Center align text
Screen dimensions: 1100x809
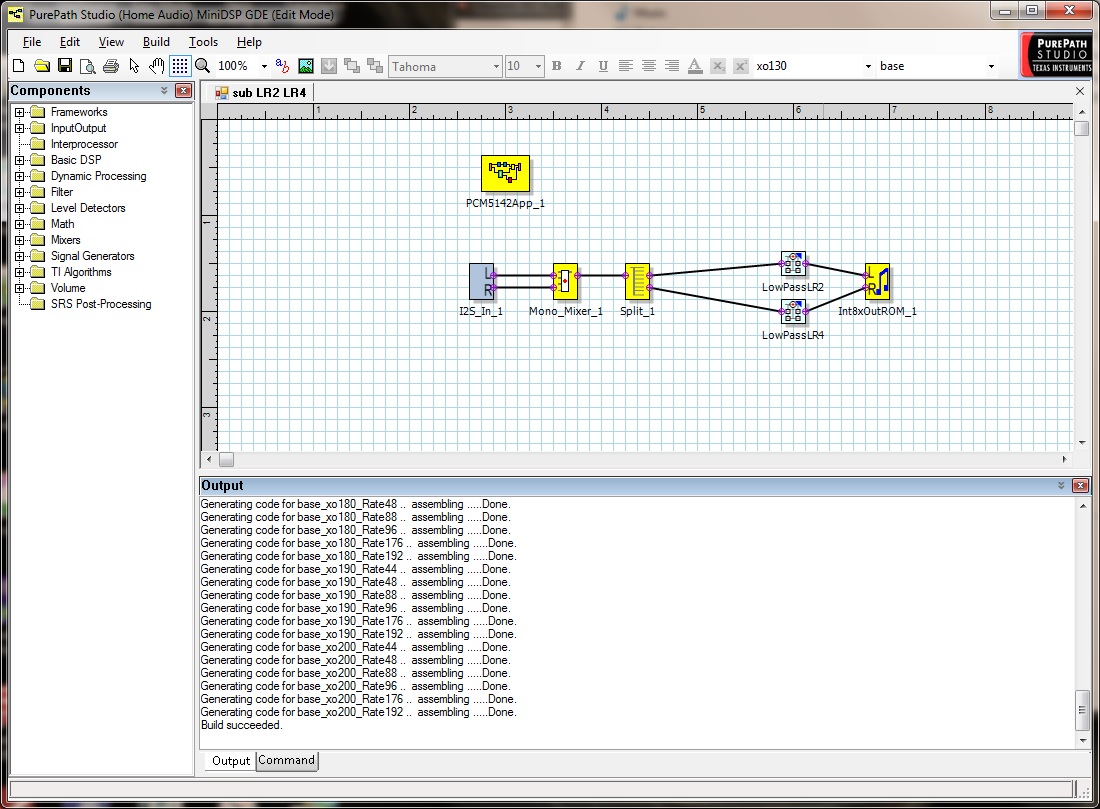(649, 66)
